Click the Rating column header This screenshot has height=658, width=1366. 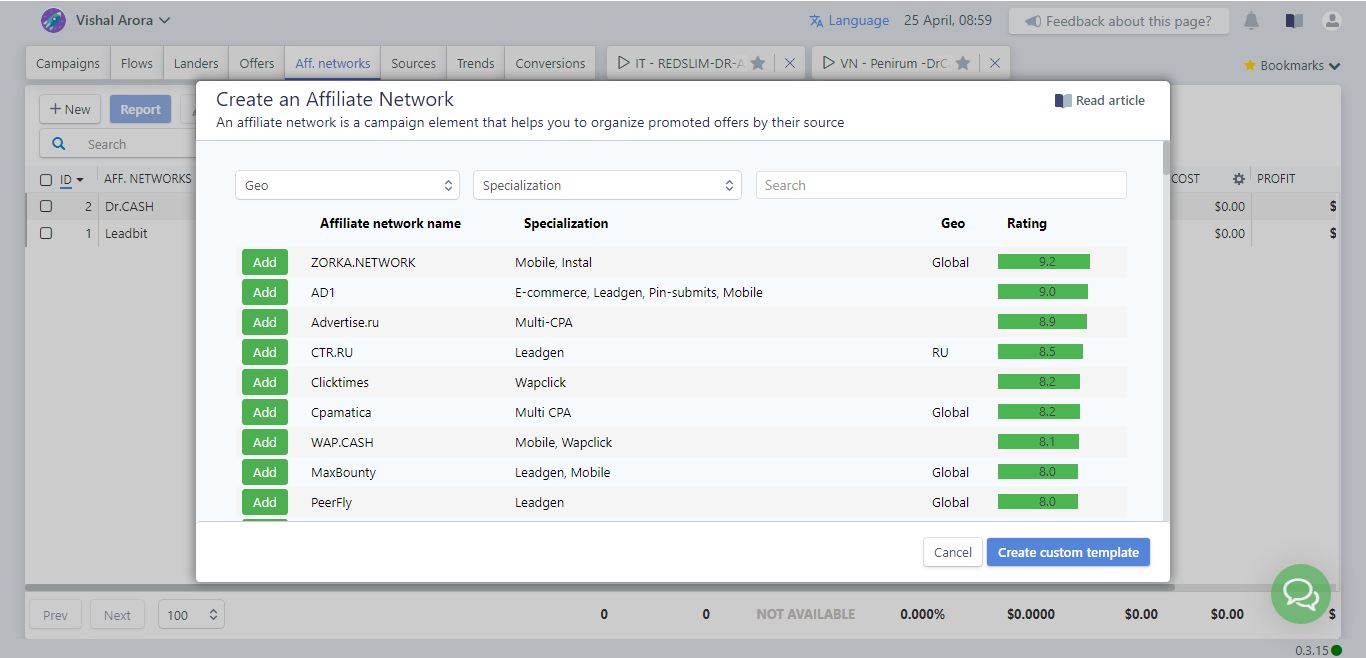click(x=1026, y=223)
